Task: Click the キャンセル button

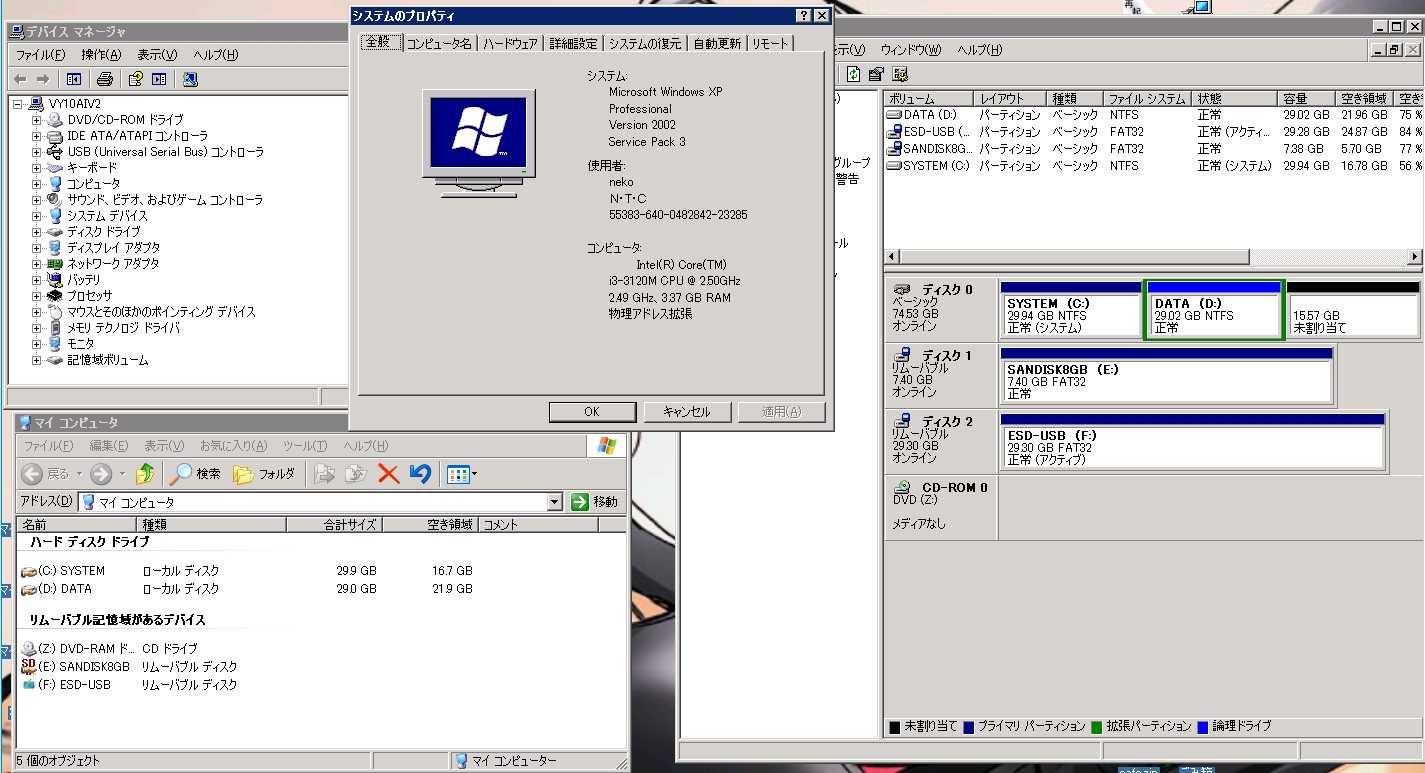Action: tap(686, 412)
